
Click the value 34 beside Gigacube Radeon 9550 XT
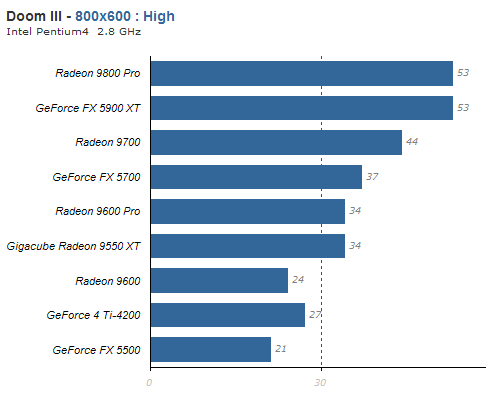[x=355, y=246]
